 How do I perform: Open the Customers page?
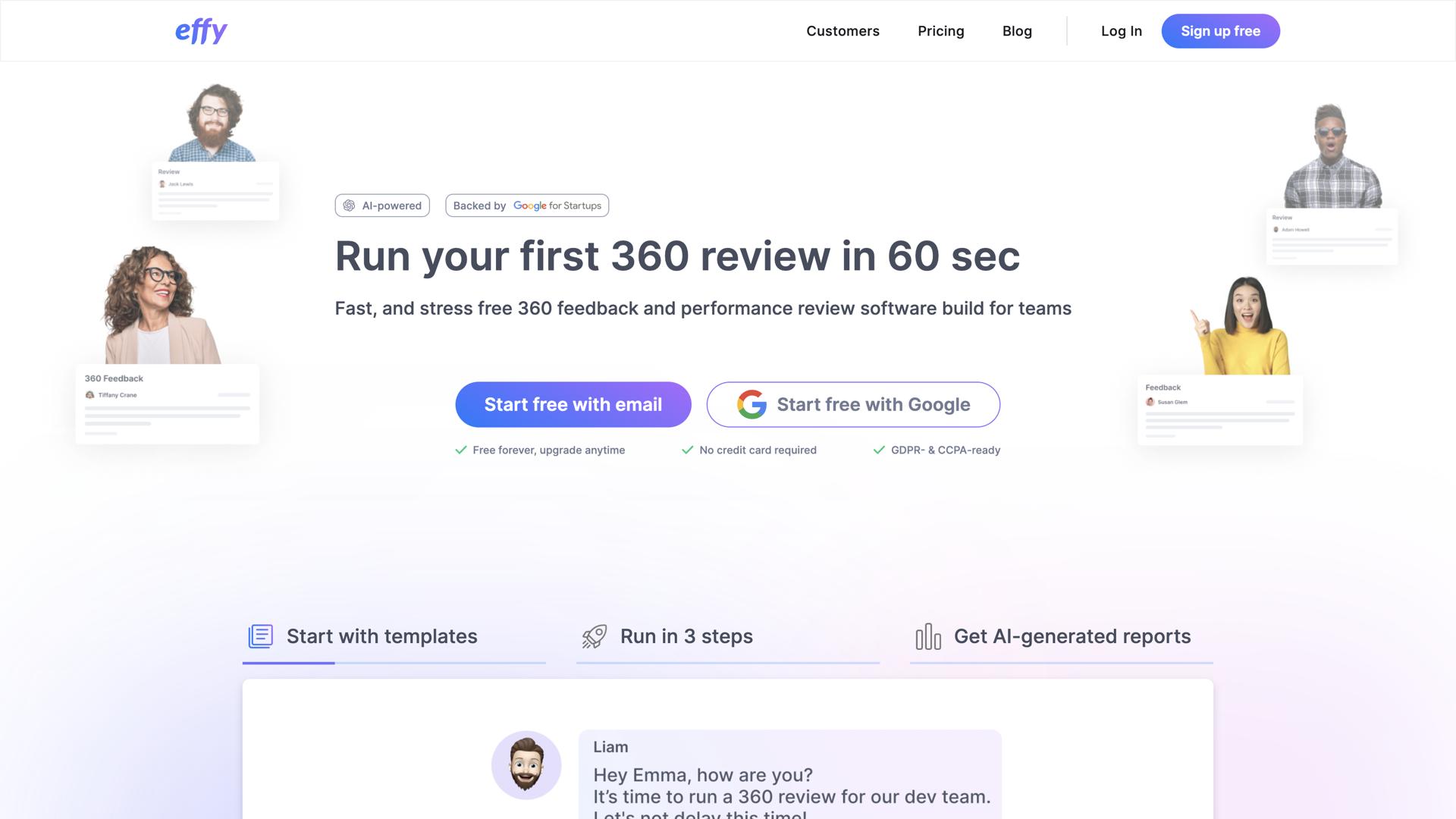(843, 31)
